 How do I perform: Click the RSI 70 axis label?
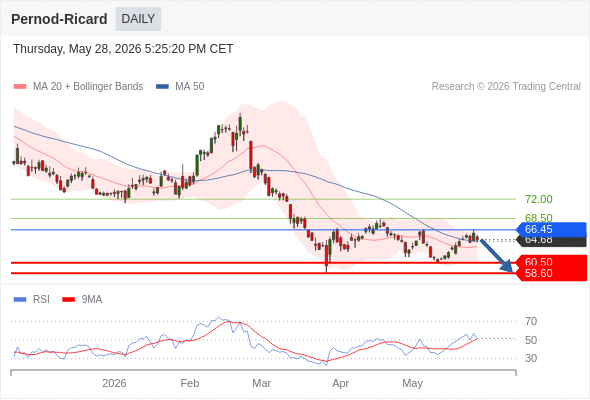(x=531, y=321)
